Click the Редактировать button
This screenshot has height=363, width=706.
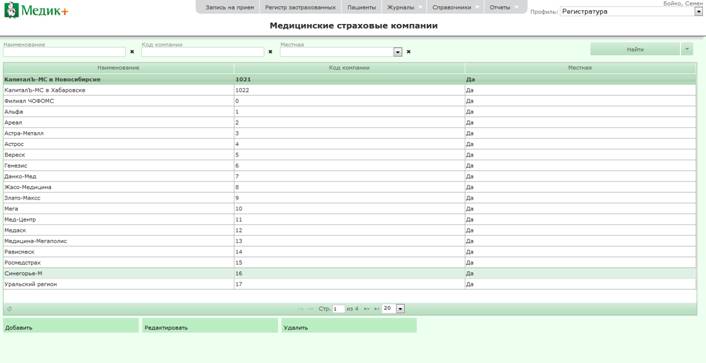tap(210, 326)
